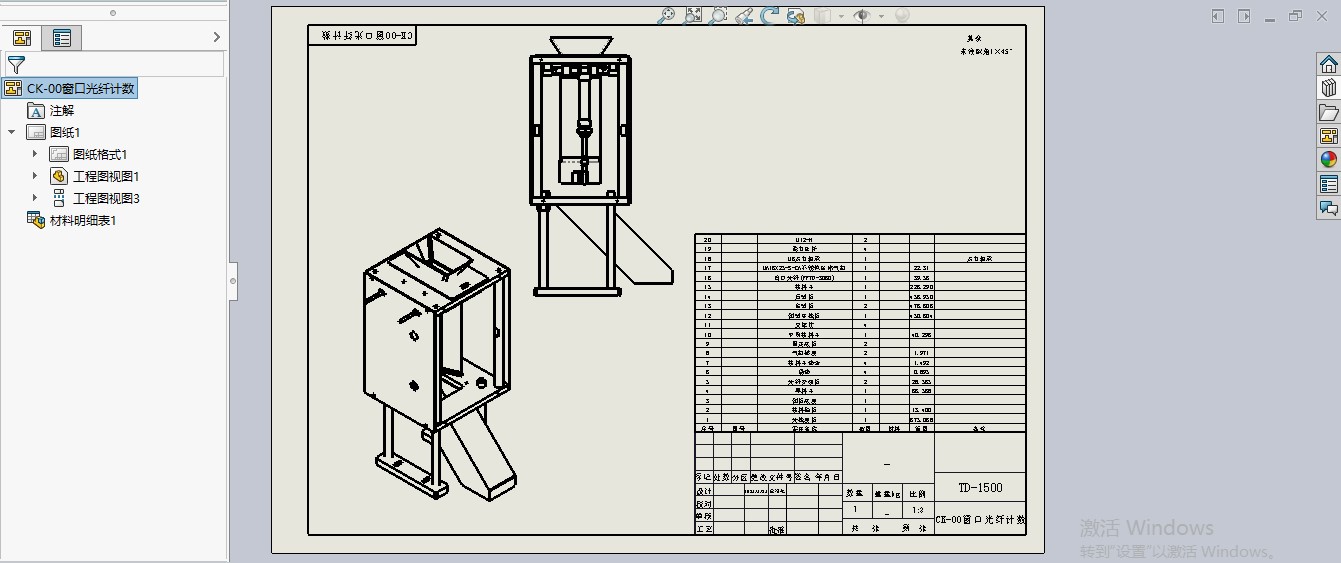Open the Display Style dropdown arrow

(x=841, y=16)
